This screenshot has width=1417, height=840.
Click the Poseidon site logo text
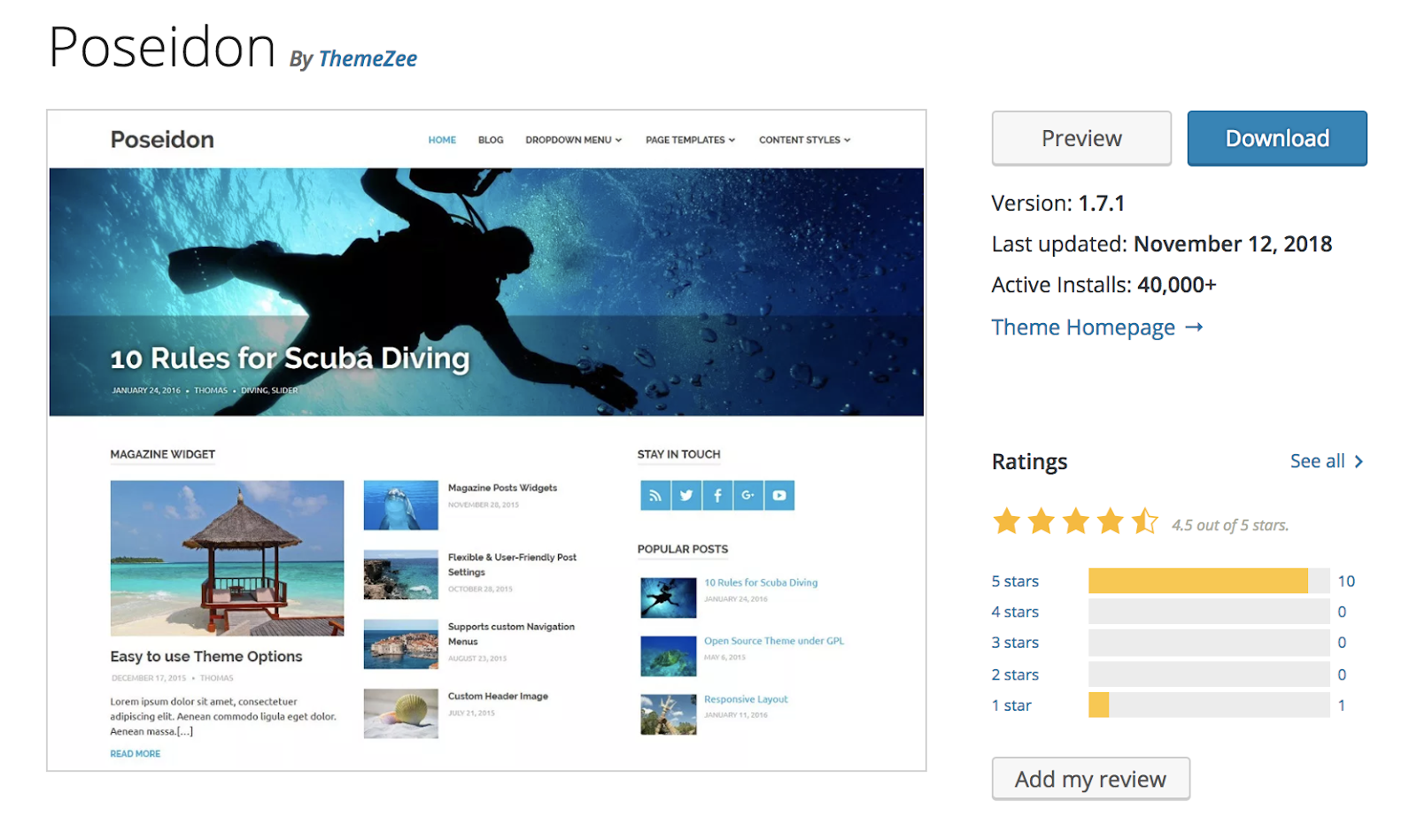tap(162, 140)
